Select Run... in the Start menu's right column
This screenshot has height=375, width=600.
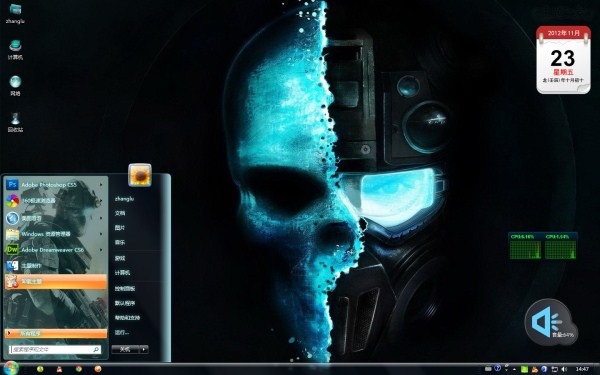pyautogui.click(x=122, y=333)
